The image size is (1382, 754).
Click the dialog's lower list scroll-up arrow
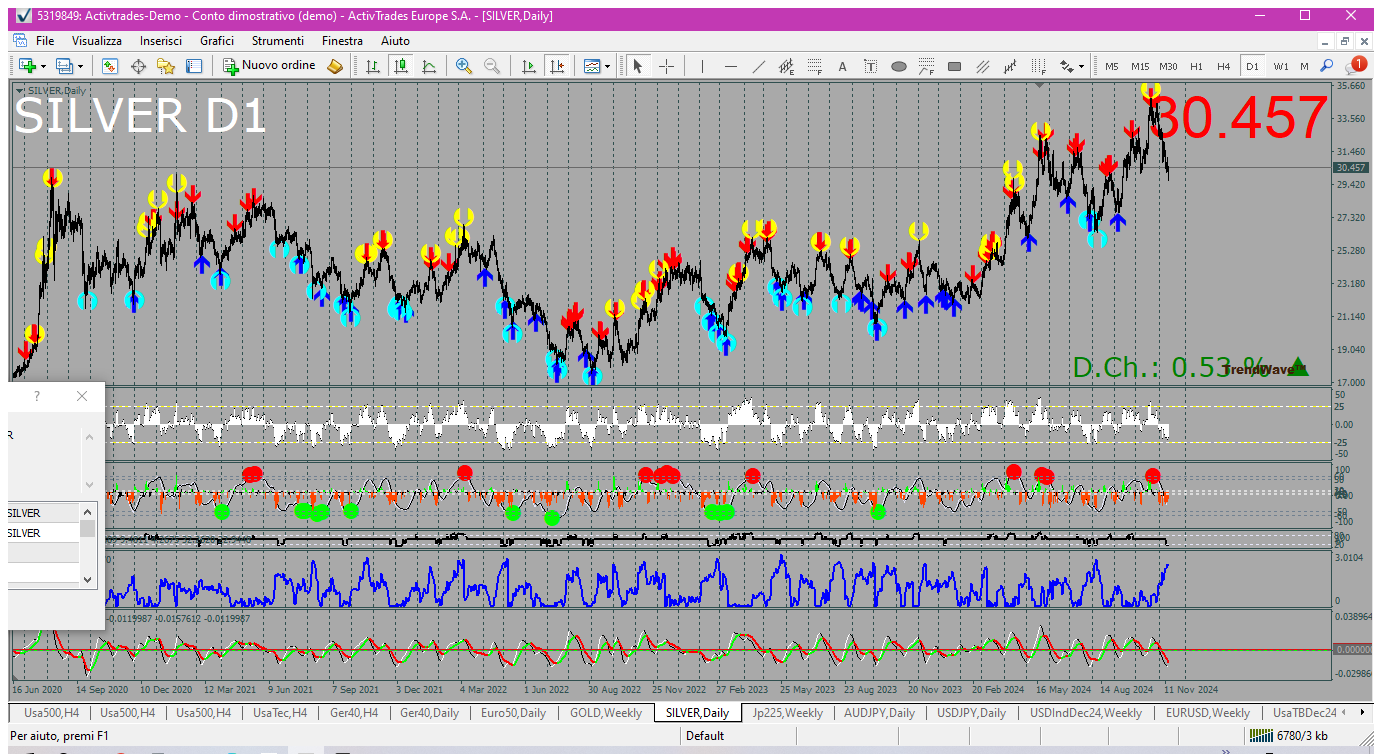(x=88, y=511)
